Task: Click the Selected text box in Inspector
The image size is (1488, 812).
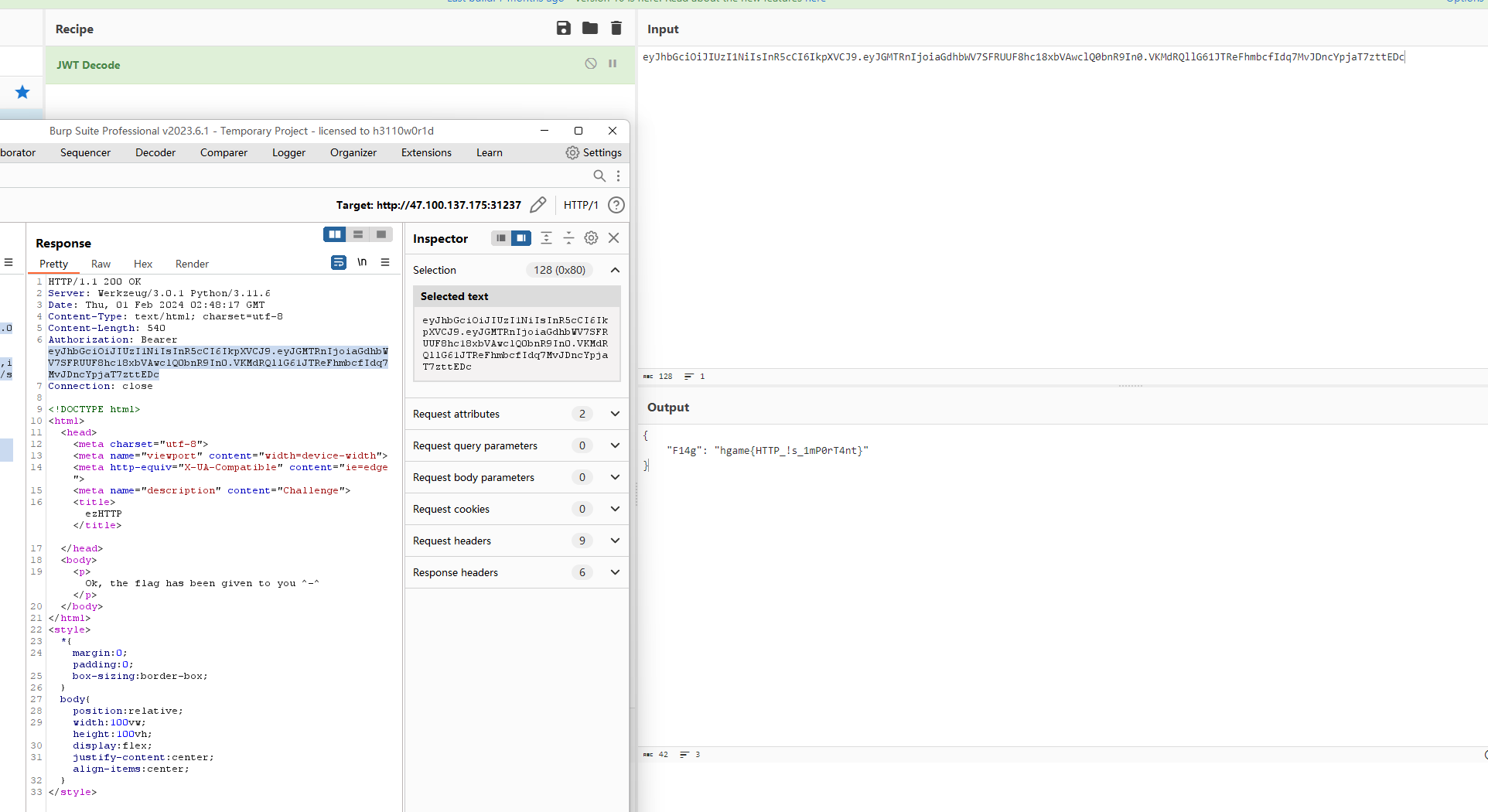Action: 517,343
